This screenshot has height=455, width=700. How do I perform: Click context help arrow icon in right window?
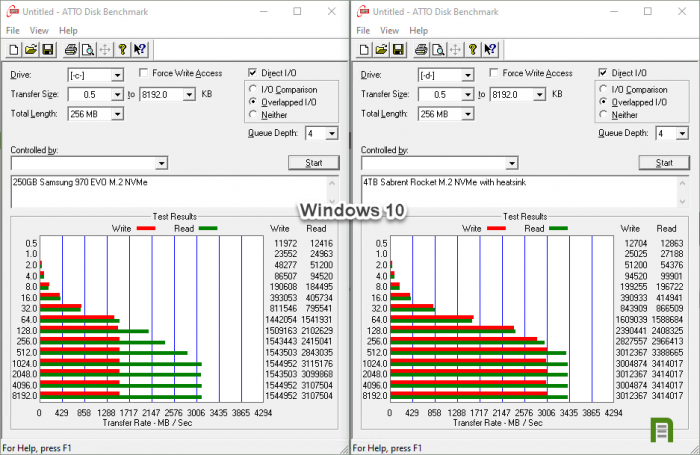coord(490,50)
